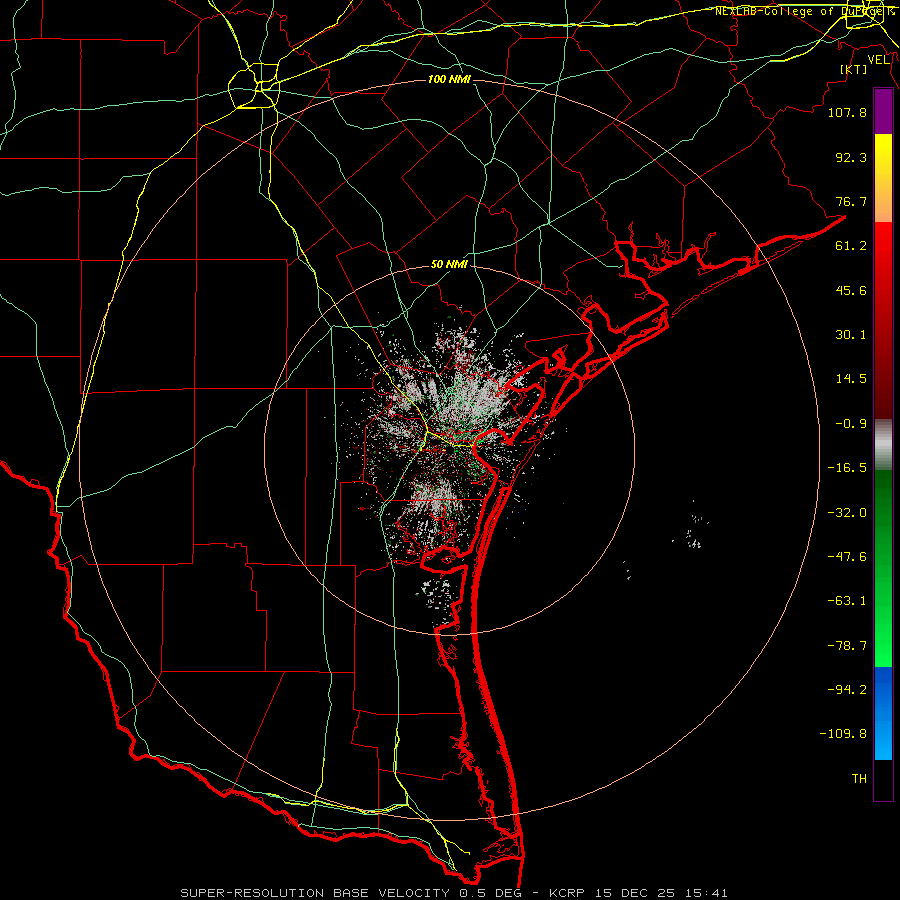Click the 61.2 velocity scale value
This screenshot has width=900, height=900.
851,246
